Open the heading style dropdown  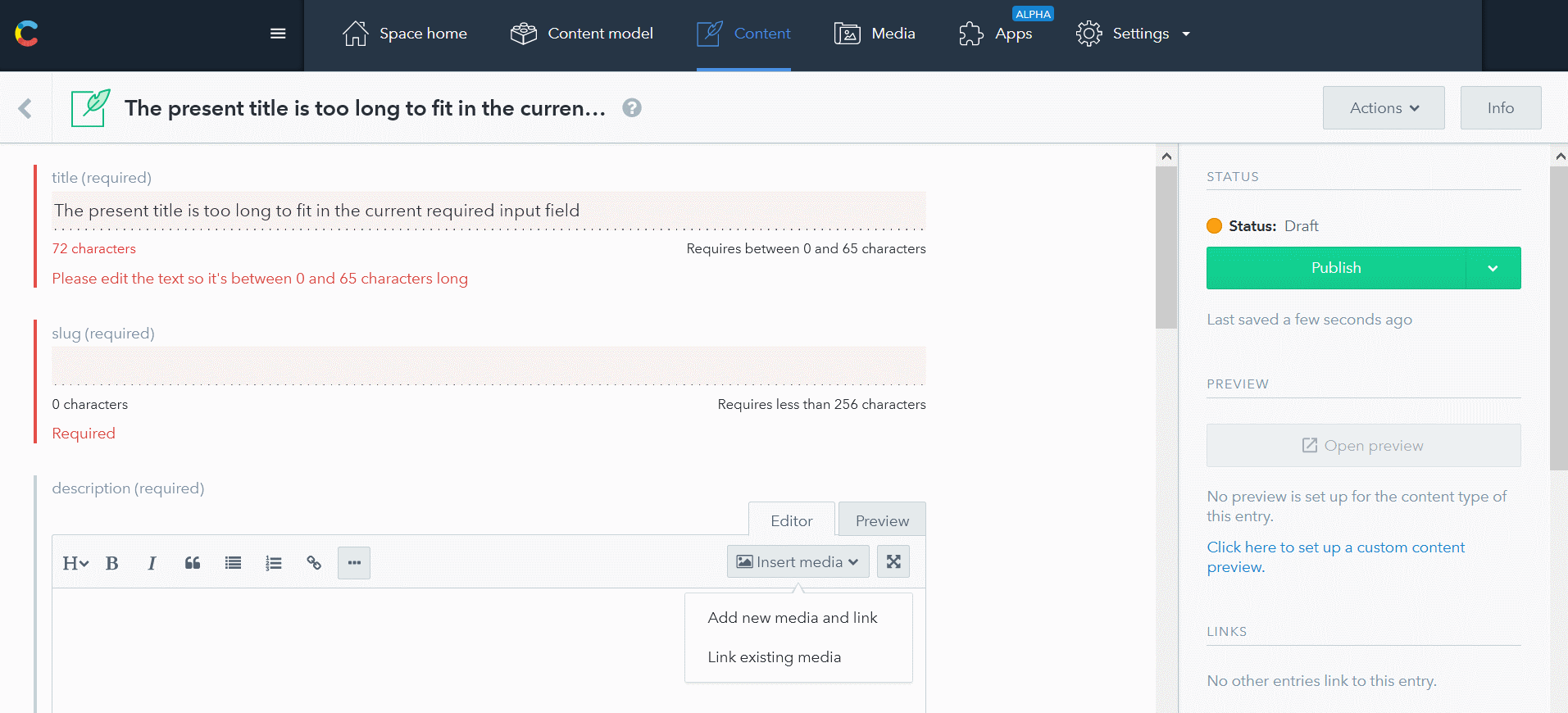75,563
